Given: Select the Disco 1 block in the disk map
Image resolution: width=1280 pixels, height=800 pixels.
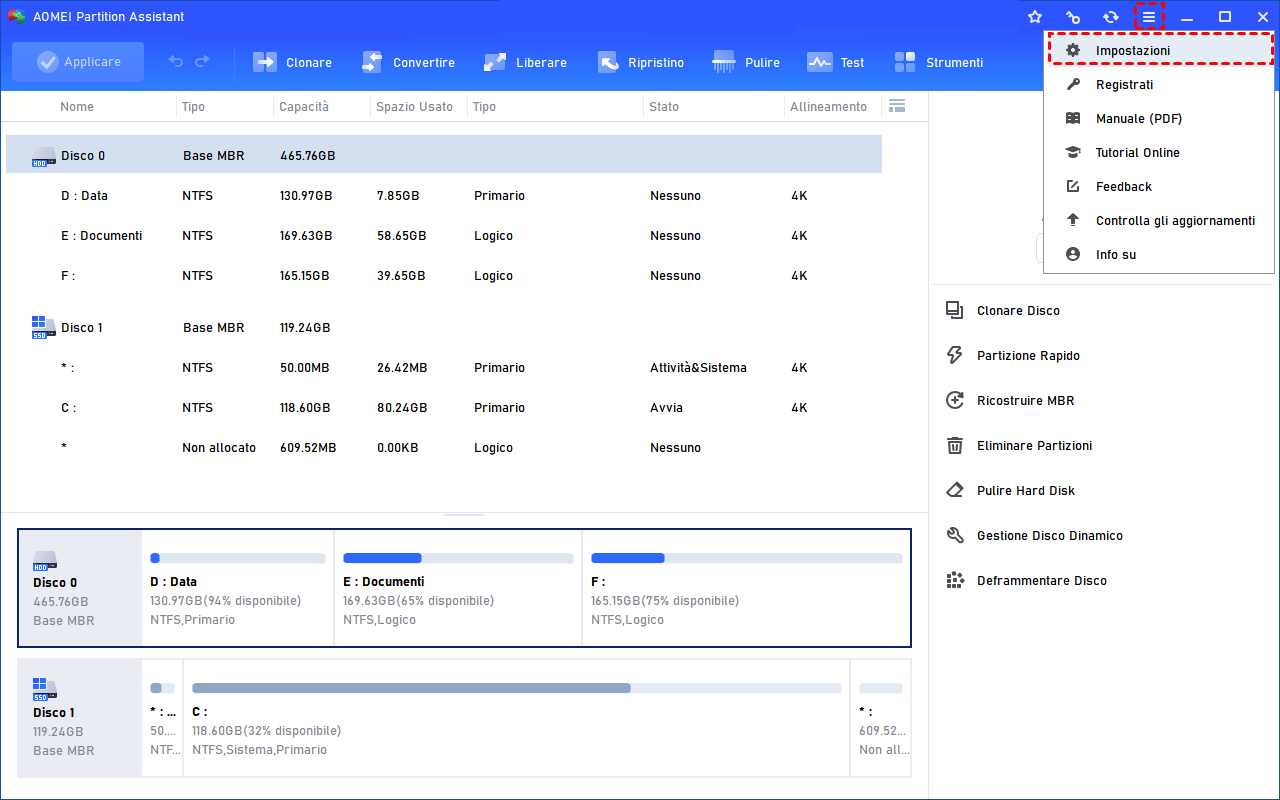Looking at the screenshot, I should [x=80, y=718].
